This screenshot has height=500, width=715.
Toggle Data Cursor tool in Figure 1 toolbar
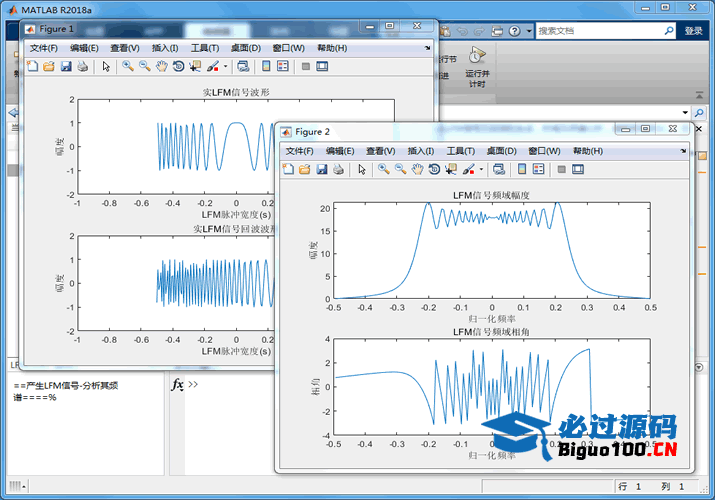click(195, 67)
